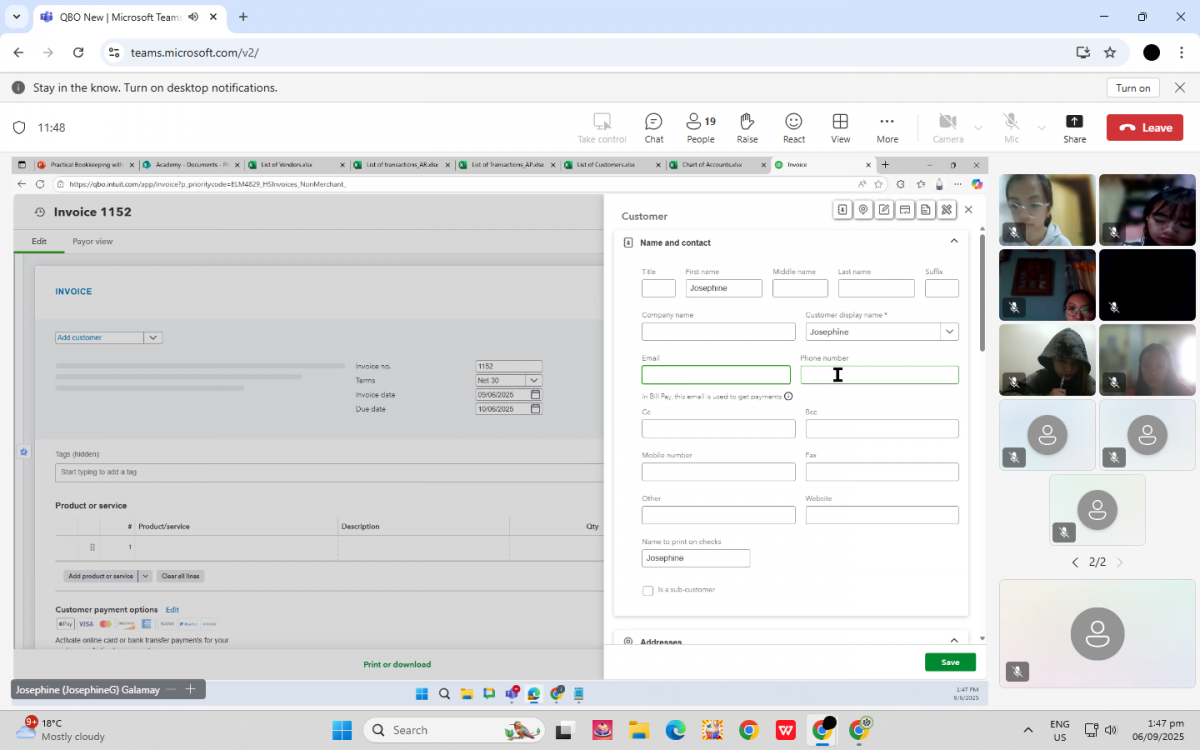Click the Turn on notifications button
The image size is (1200, 750).
1133,88
